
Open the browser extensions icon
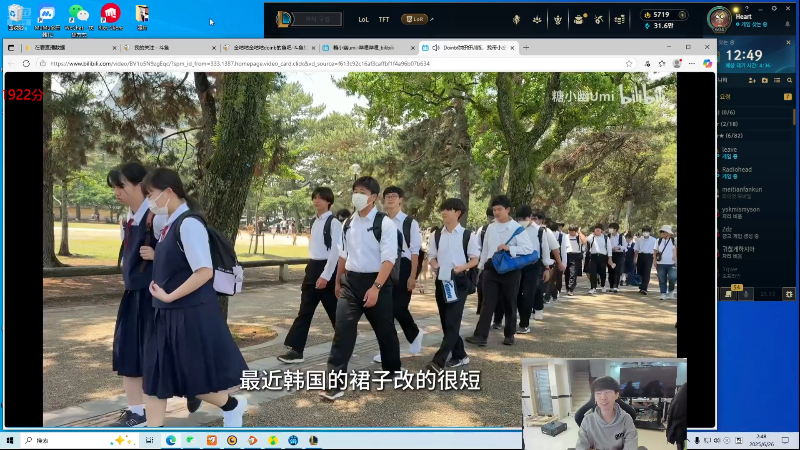coord(647,63)
